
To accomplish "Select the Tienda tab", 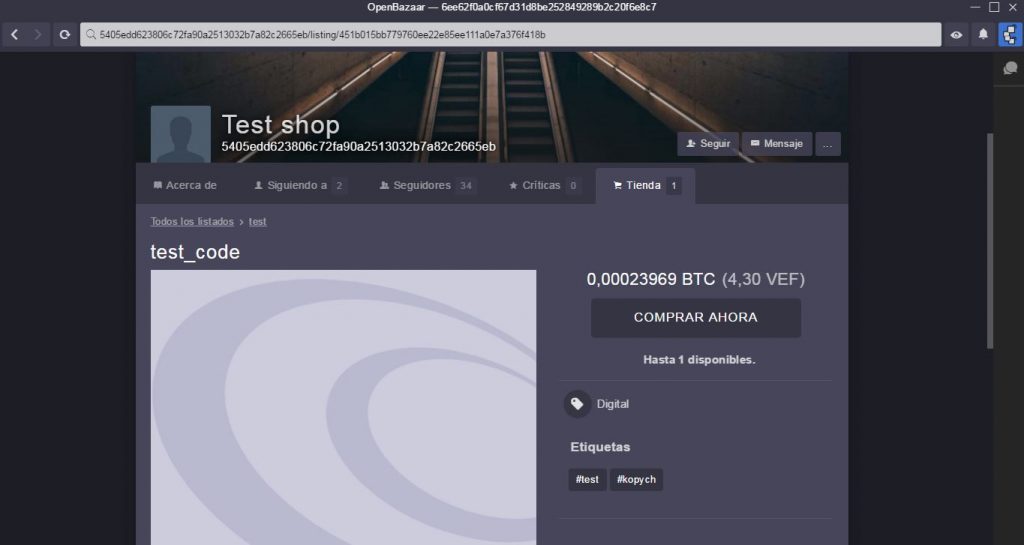I will [x=645, y=185].
